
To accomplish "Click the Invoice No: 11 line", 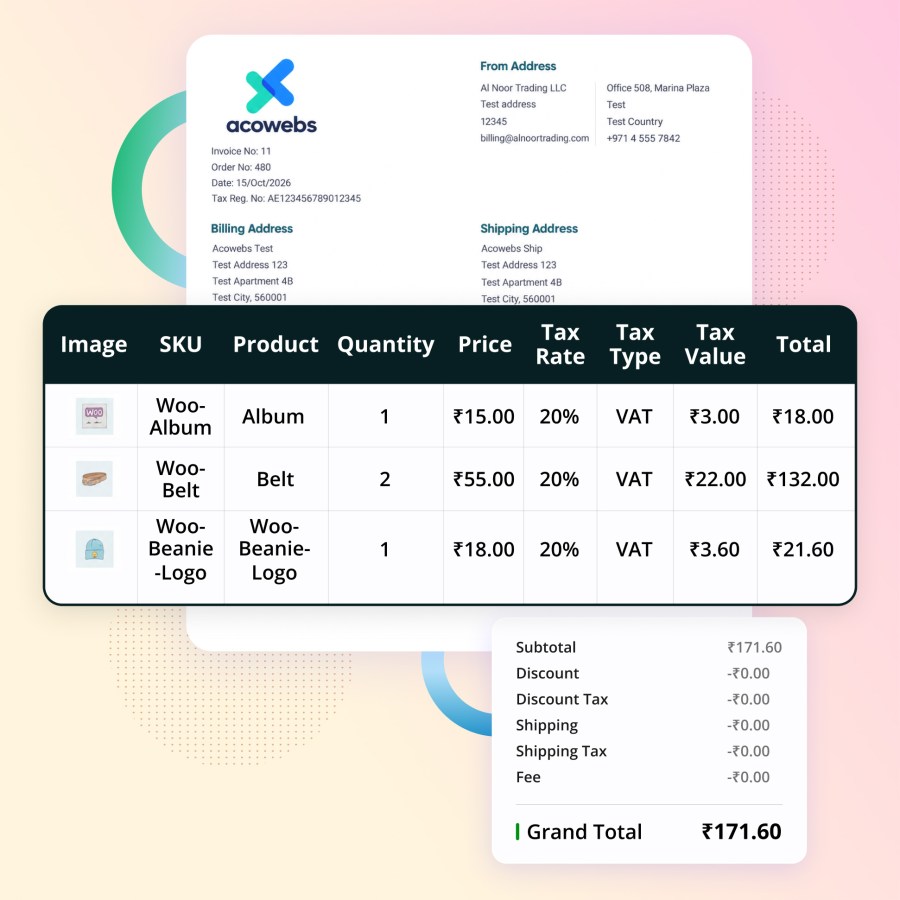I will click(240, 151).
